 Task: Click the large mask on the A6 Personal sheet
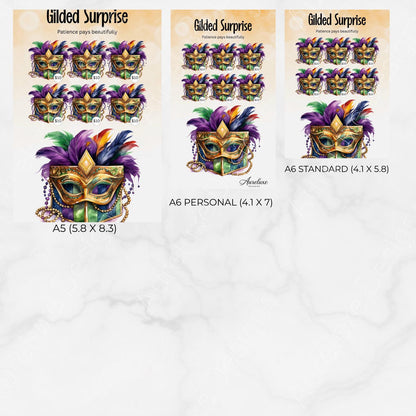tap(223, 141)
